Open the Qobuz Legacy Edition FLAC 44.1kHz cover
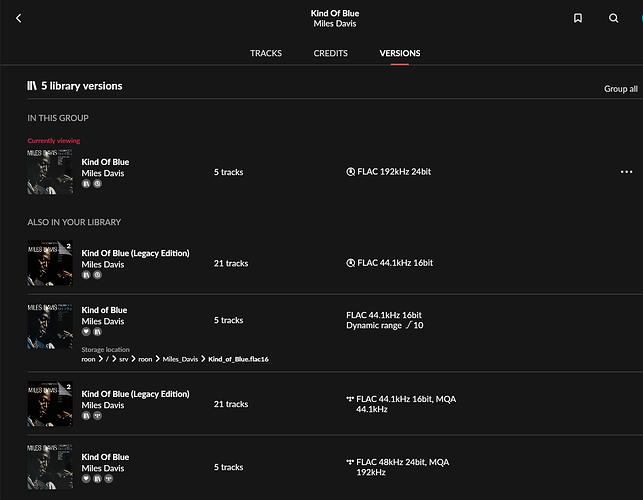 50,263
